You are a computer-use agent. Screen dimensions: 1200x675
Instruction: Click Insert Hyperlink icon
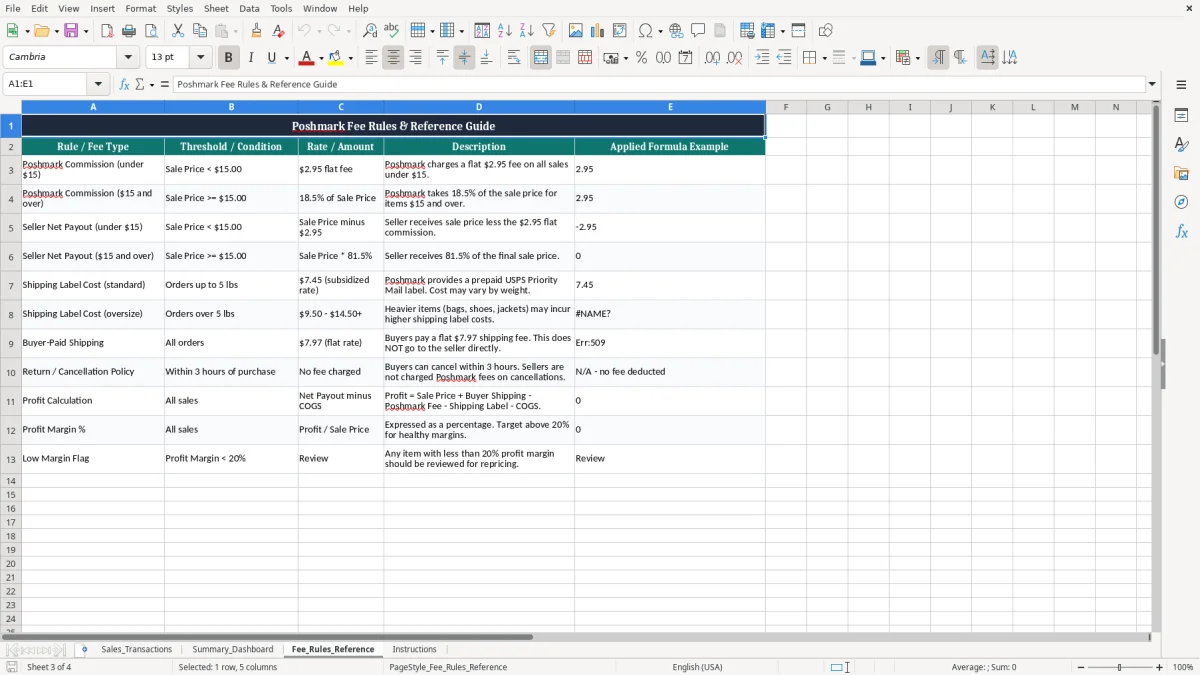pyautogui.click(x=676, y=31)
